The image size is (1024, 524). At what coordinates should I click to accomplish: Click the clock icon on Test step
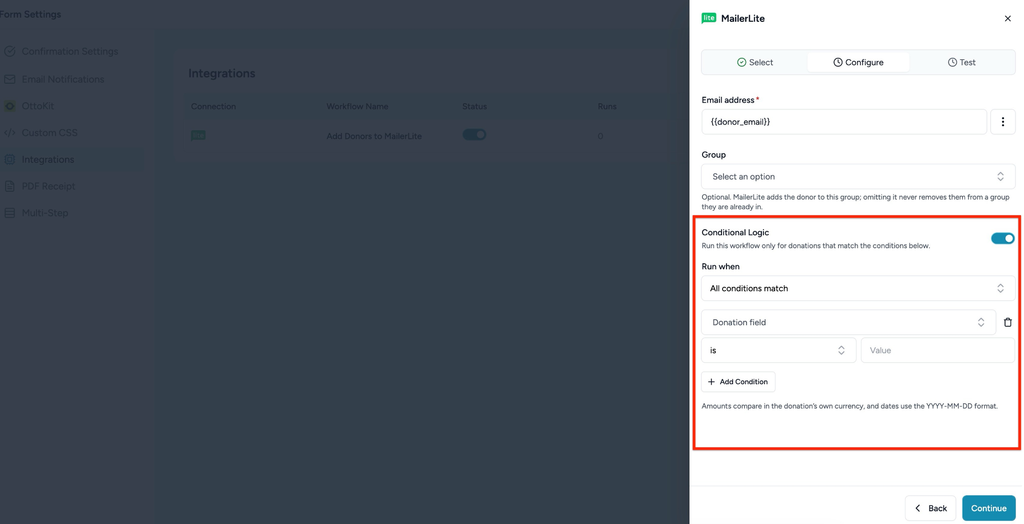(952, 62)
